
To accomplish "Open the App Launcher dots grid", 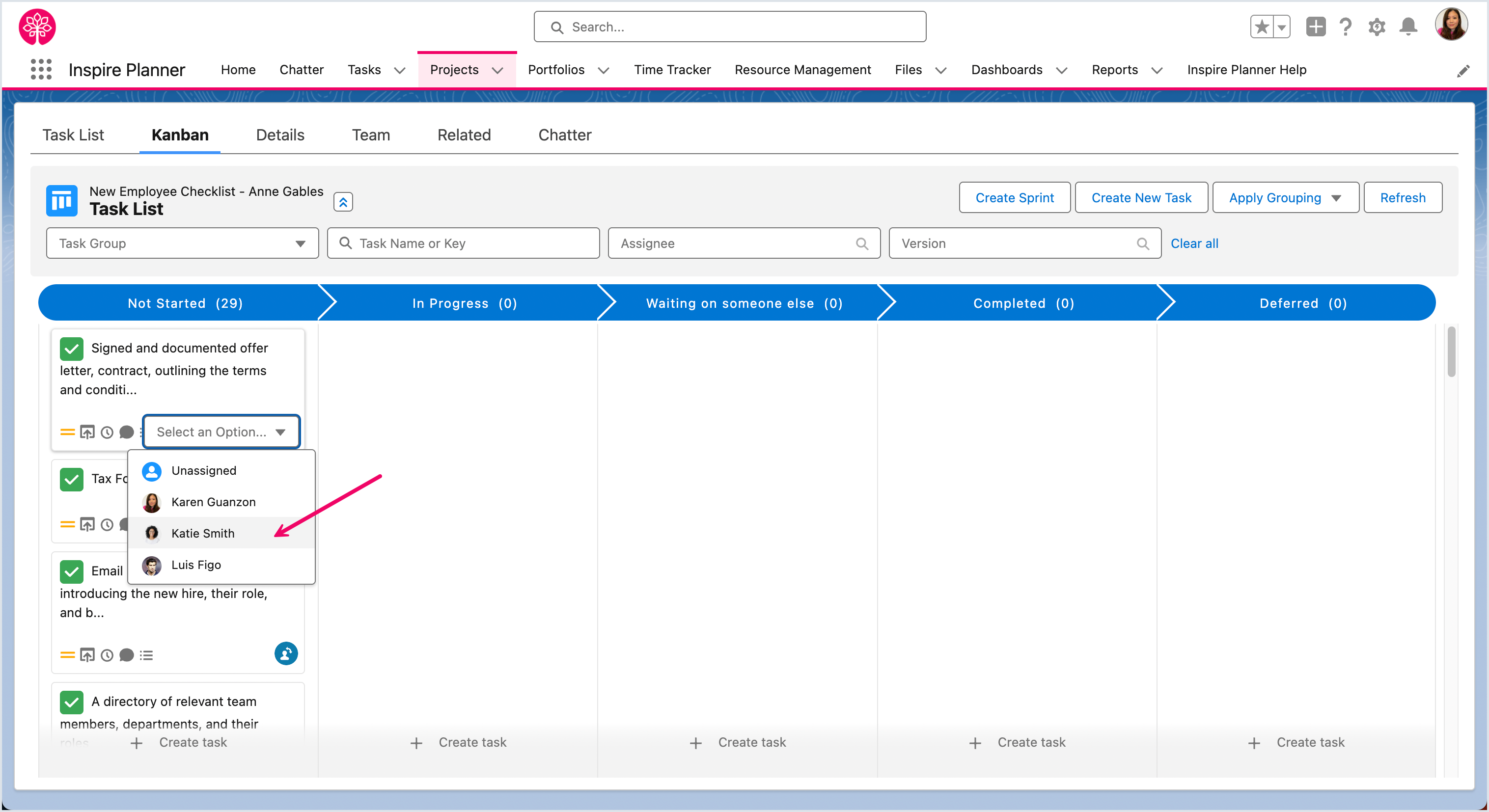I will pyautogui.click(x=41, y=69).
